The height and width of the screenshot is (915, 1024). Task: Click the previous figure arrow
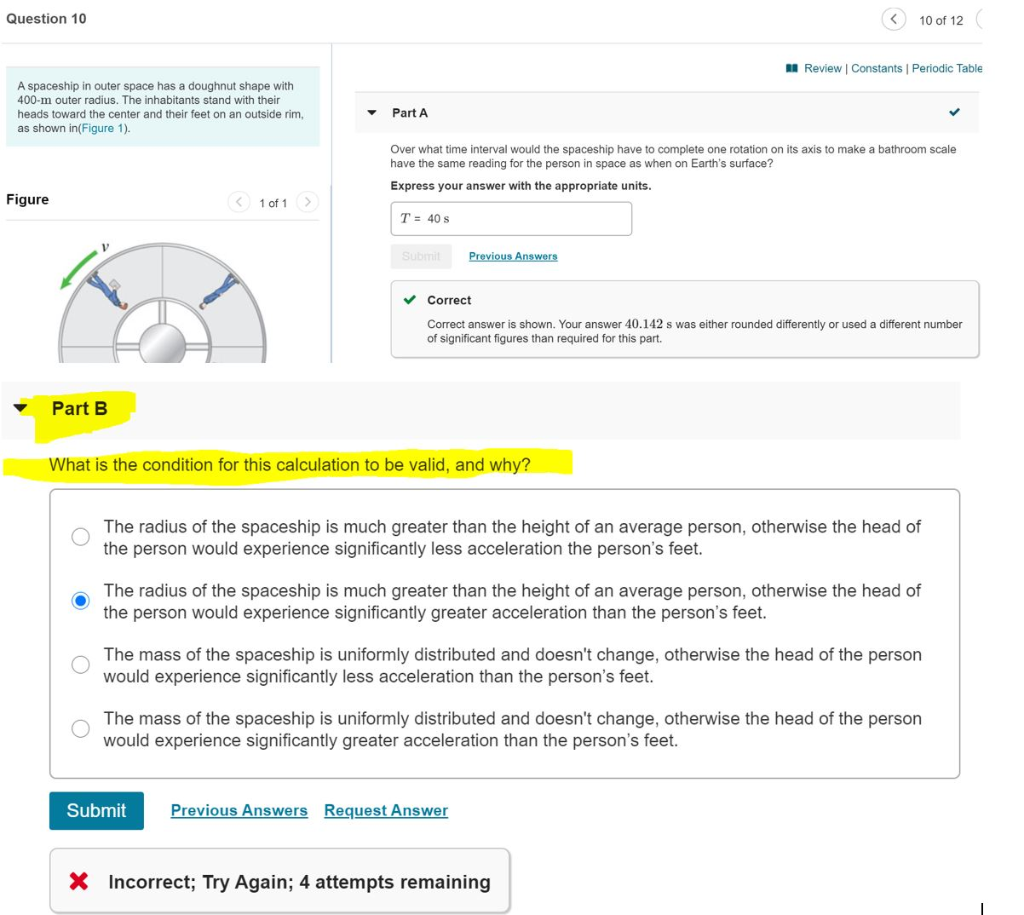(x=239, y=201)
